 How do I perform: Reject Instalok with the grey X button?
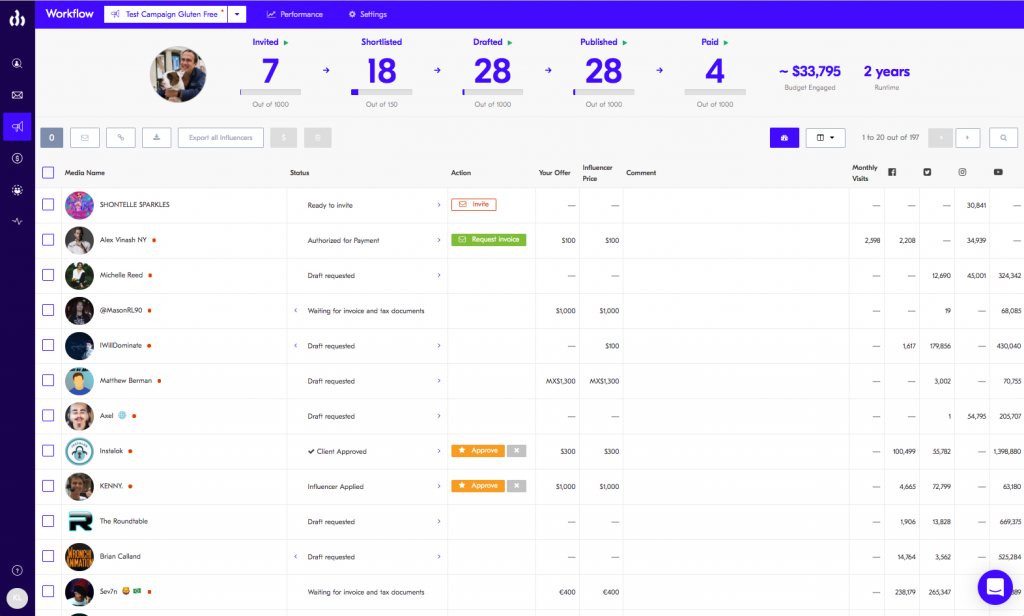(x=517, y=451)
